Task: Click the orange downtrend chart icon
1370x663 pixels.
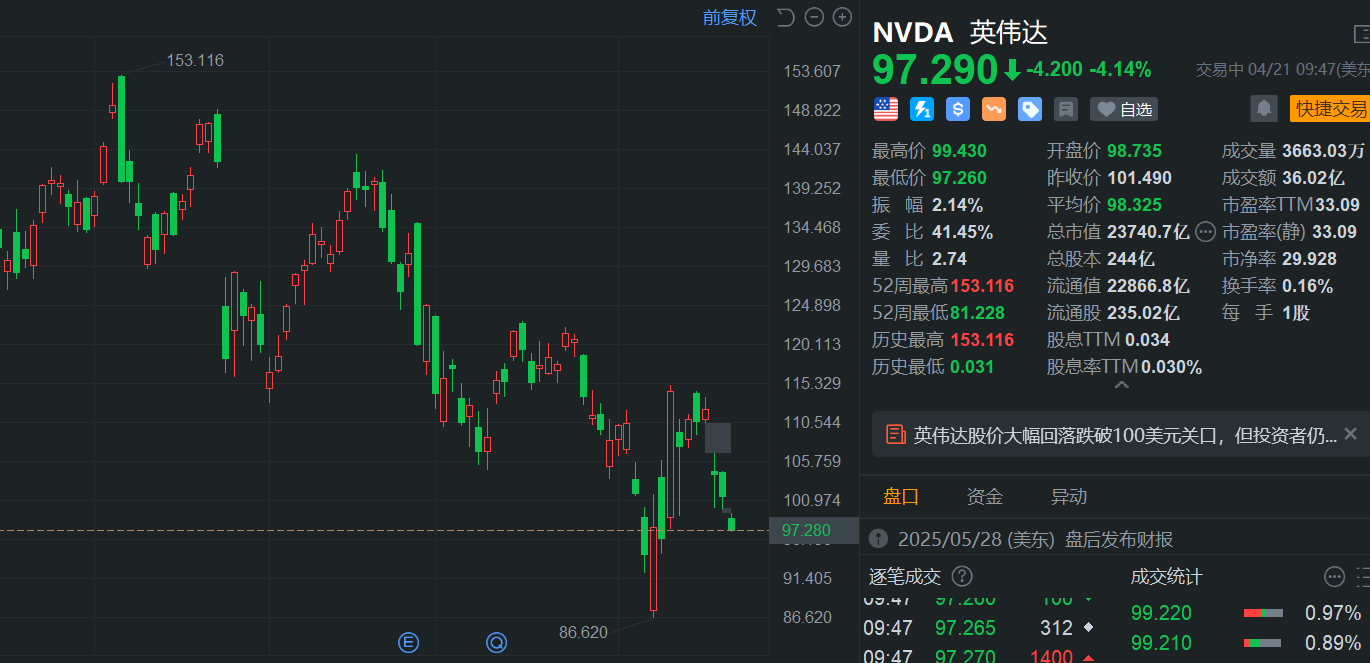Action: (994, 109)
